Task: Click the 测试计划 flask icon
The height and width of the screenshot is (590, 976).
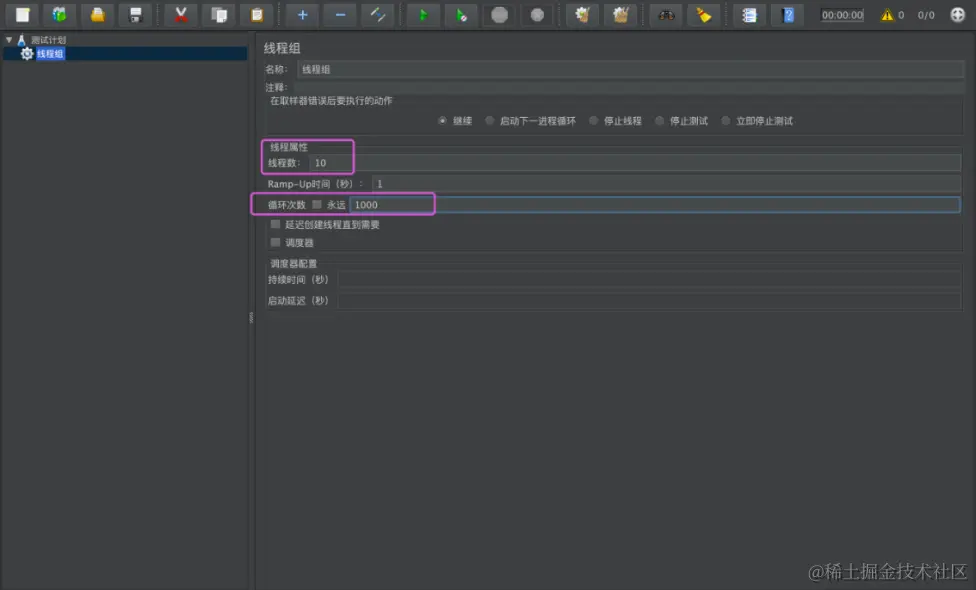Action: pos(21,40)
